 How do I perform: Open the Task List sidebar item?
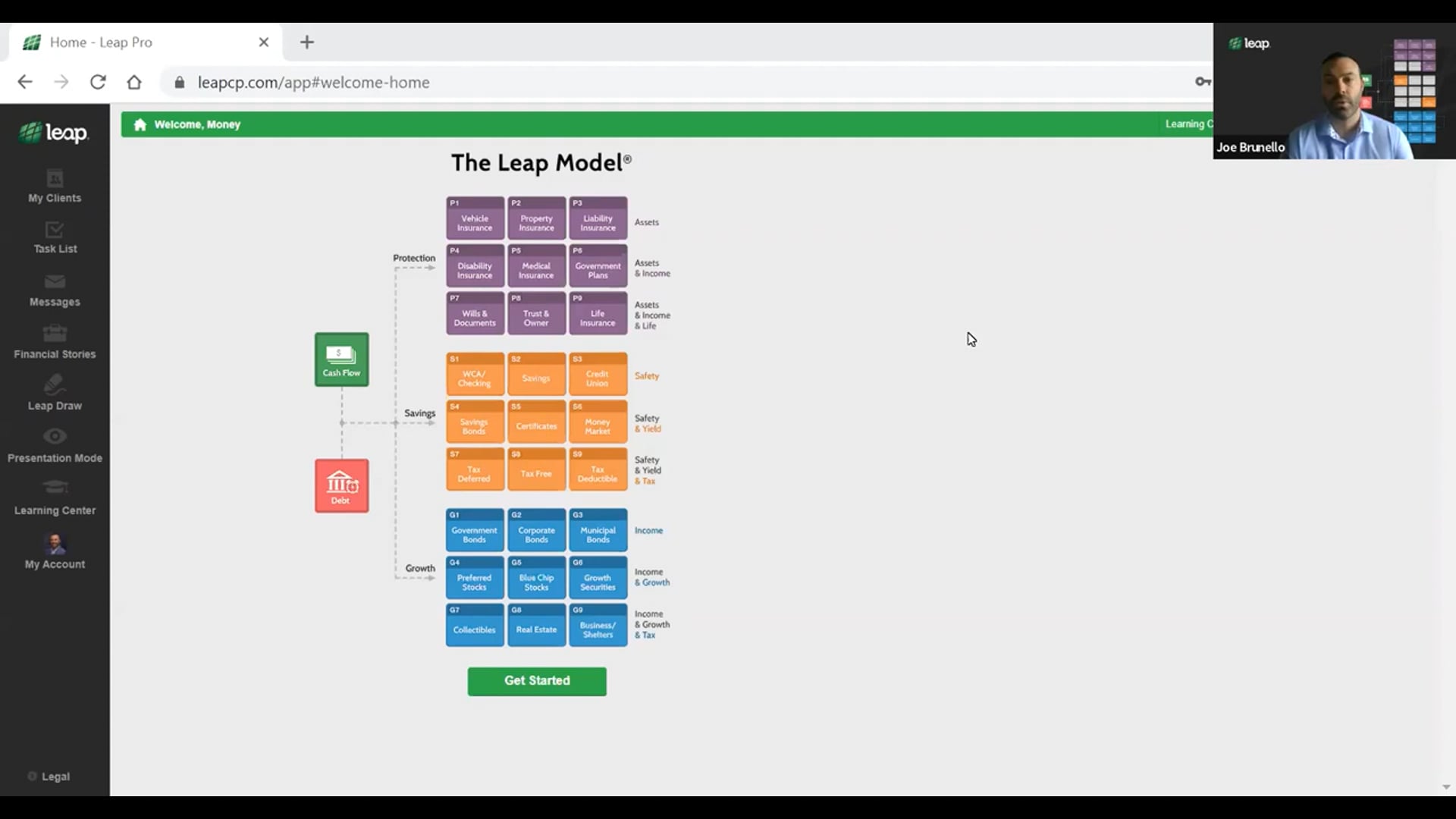[55, 237]
